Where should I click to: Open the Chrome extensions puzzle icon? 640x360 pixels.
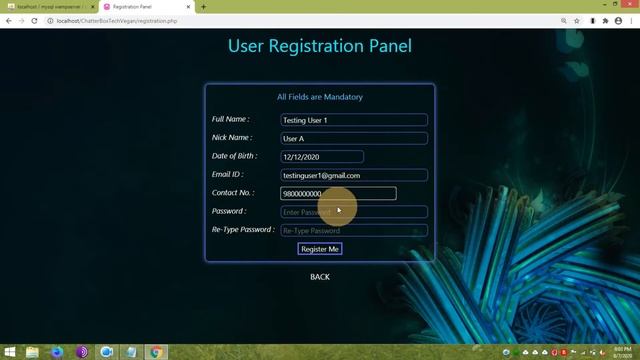coord(605,21)
